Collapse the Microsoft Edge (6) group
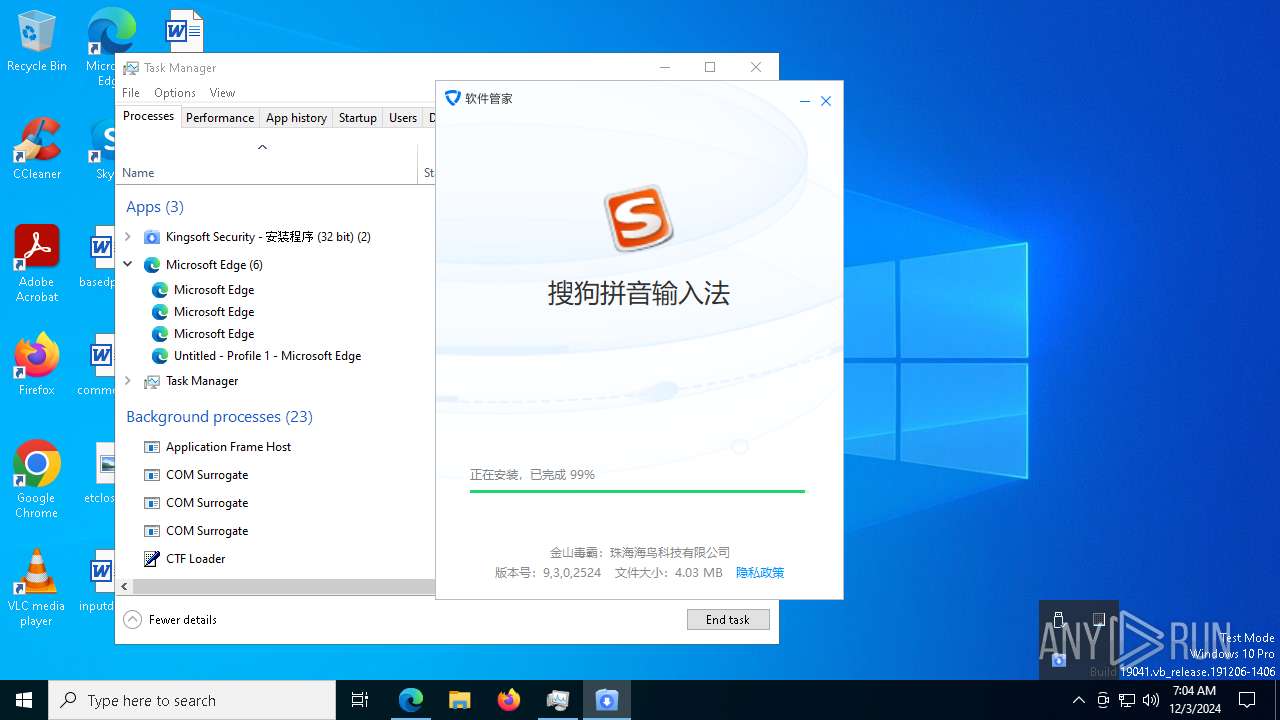This screenshot has width=1280, height=720. (128, 265)
